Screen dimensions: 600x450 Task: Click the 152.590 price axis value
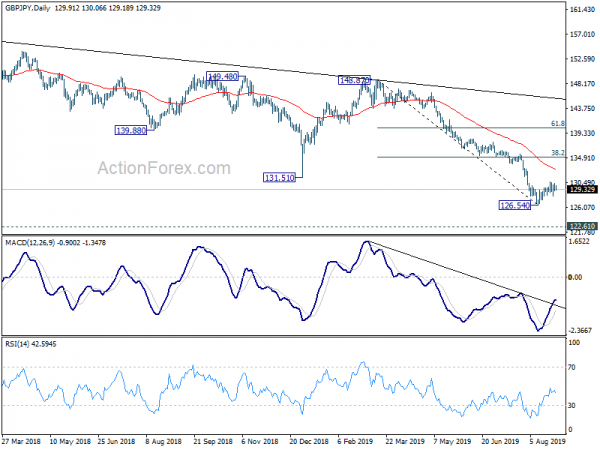click(582, 59)
